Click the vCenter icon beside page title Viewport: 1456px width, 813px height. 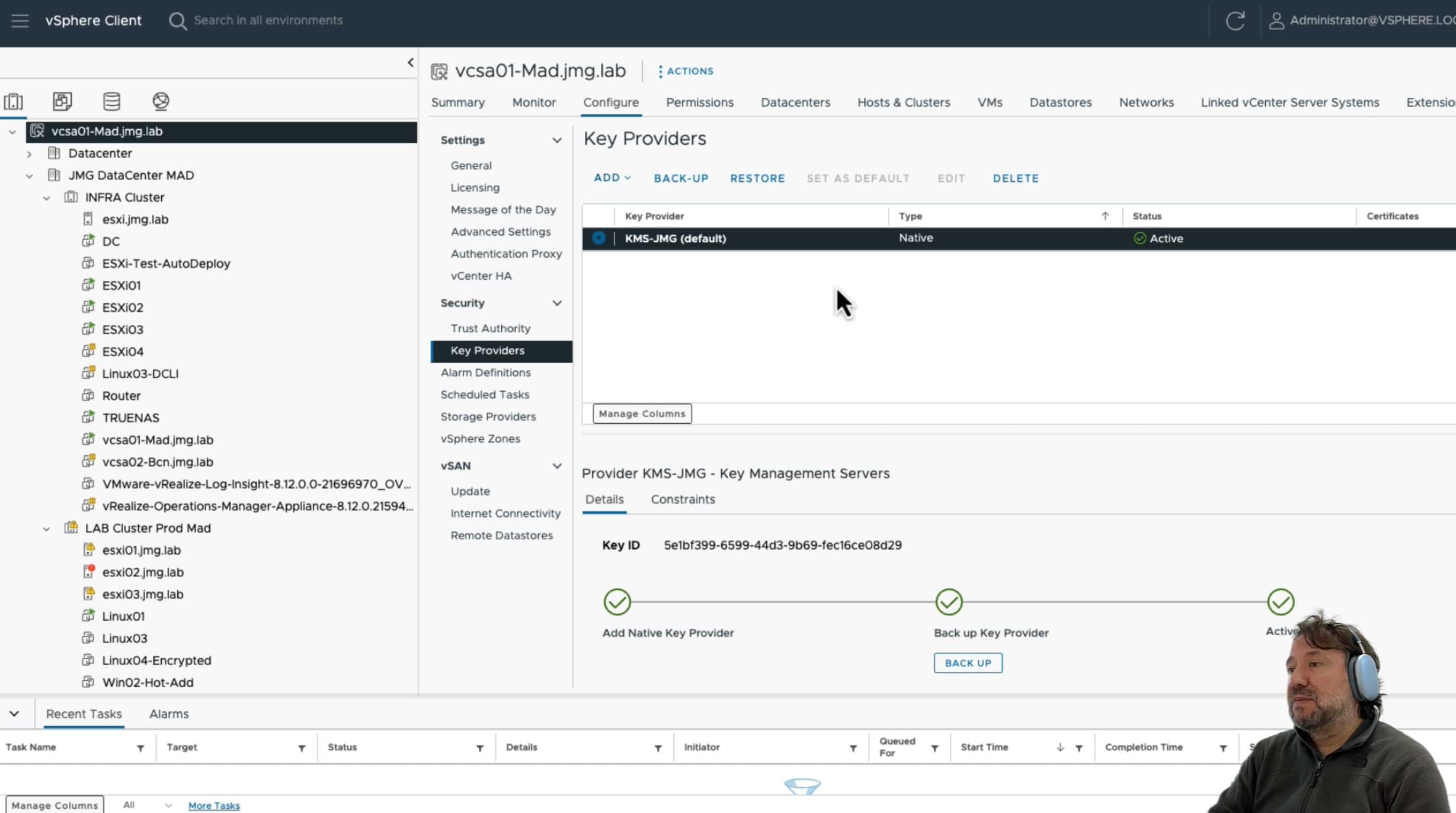439,72
